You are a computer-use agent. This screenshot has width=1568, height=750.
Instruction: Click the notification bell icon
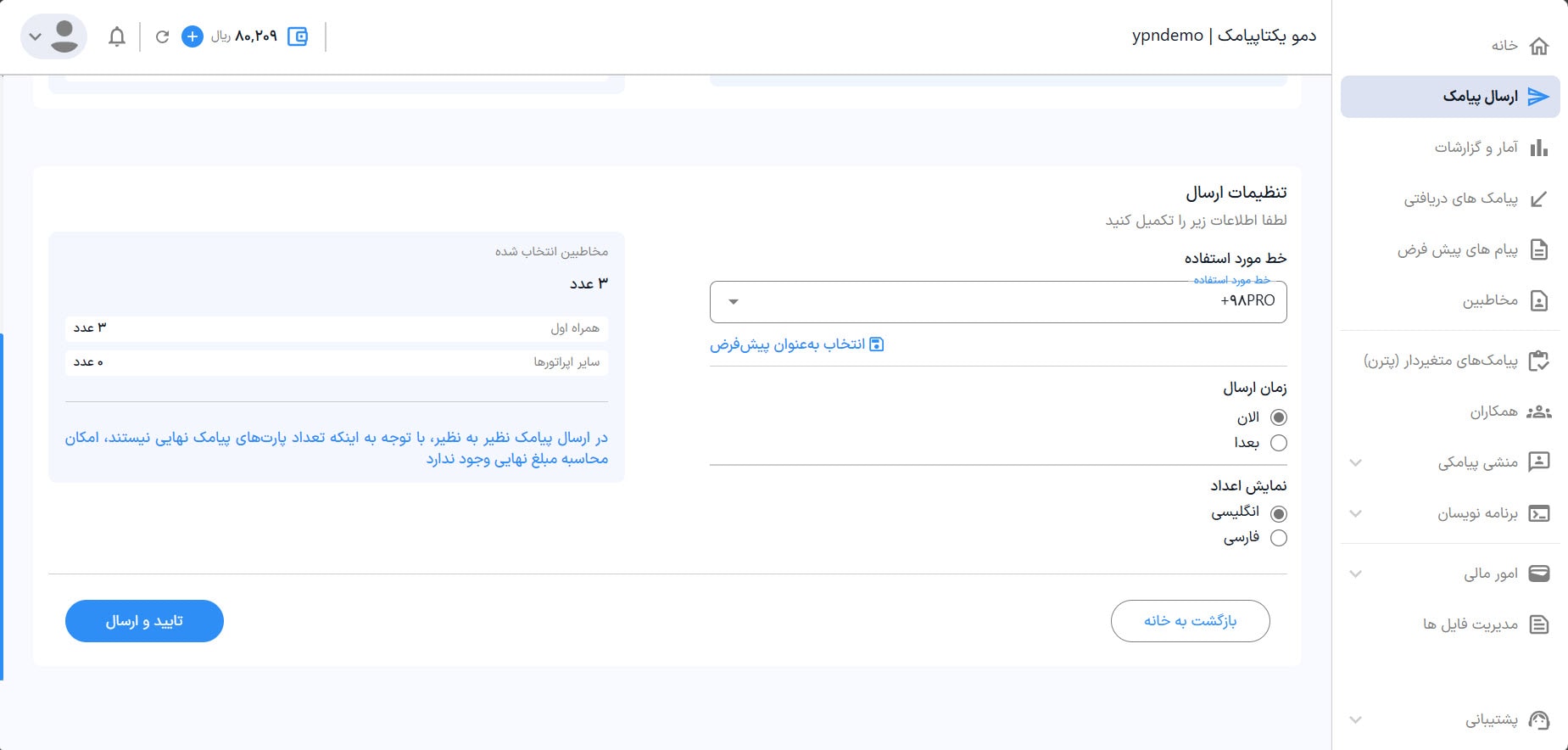click(117, 36)
